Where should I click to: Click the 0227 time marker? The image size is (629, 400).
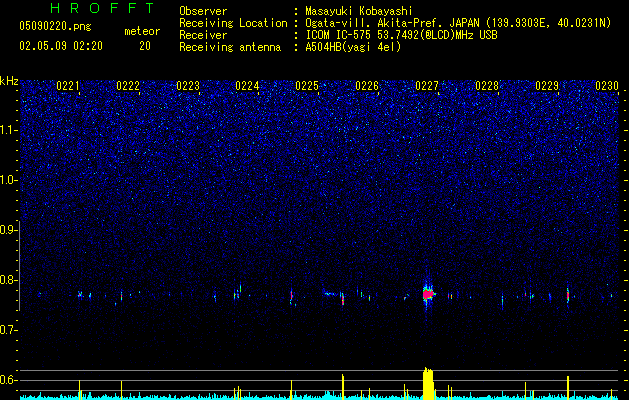click(x=427, y=86)
